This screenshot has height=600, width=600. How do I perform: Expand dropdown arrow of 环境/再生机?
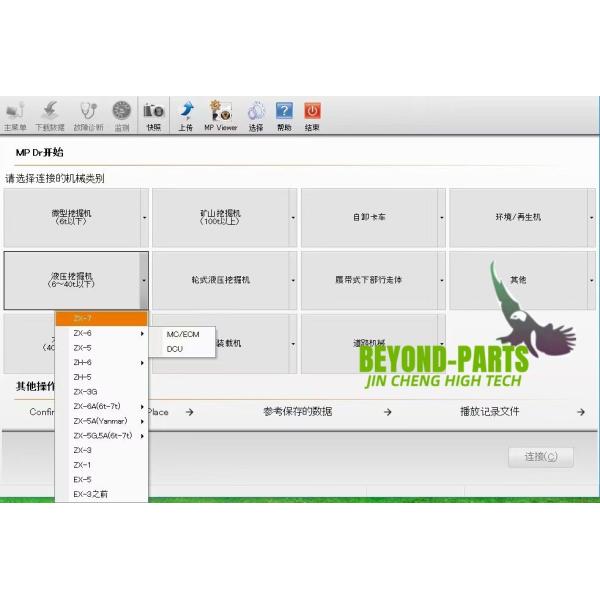[x=592, y=217]
